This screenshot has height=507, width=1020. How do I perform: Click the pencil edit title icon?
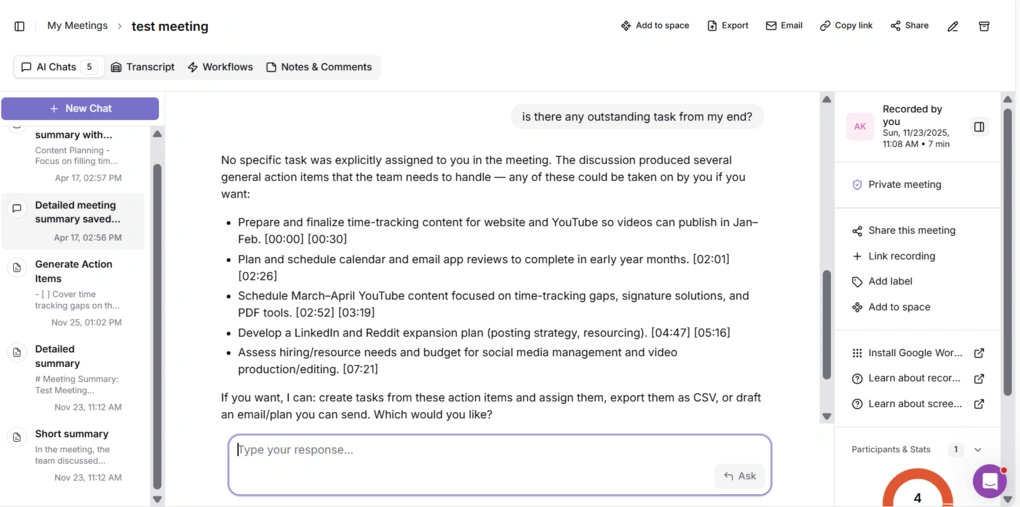point(953,26)
